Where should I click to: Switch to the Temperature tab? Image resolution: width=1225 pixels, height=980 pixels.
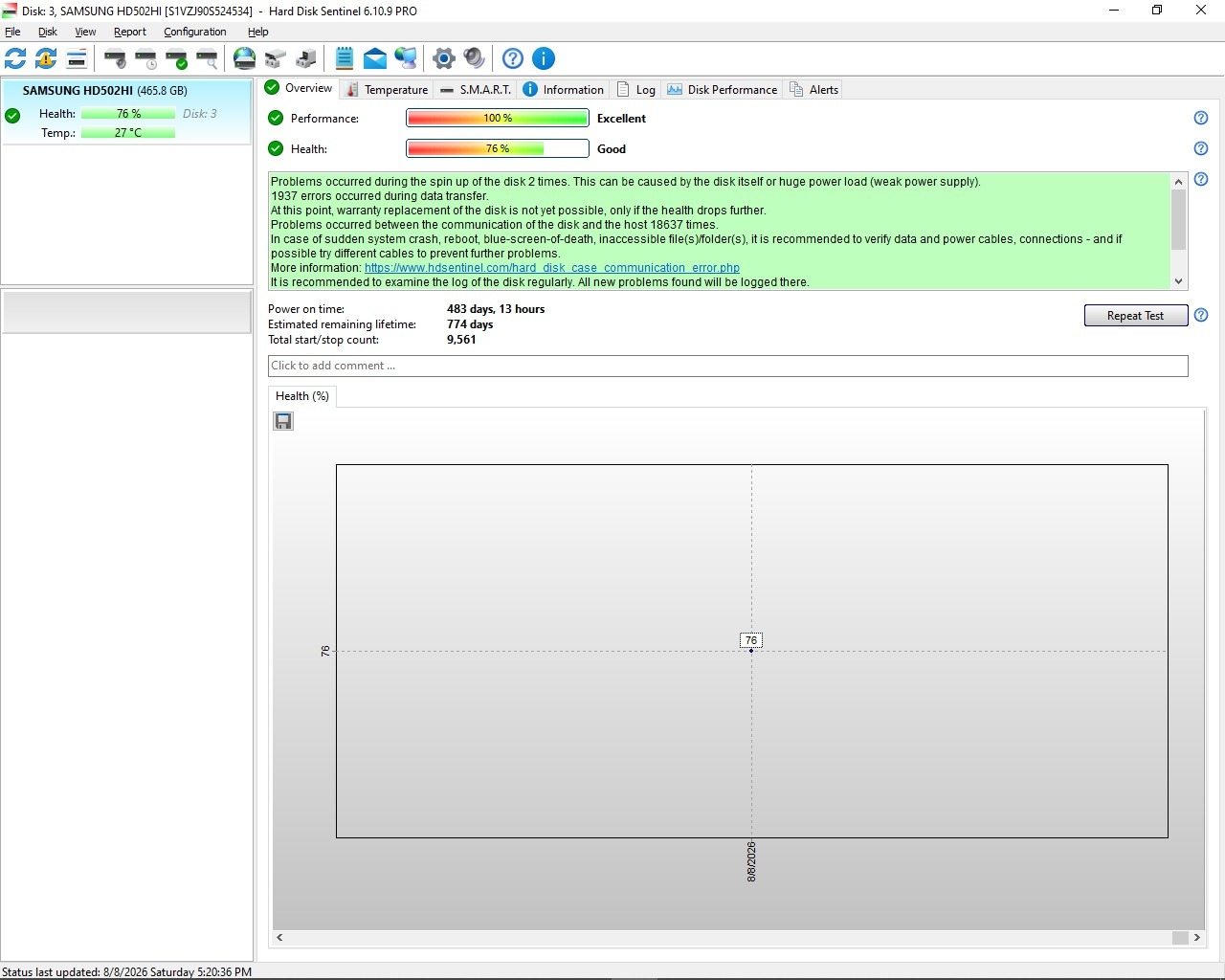pyautogui.click(x=387, y=90)
